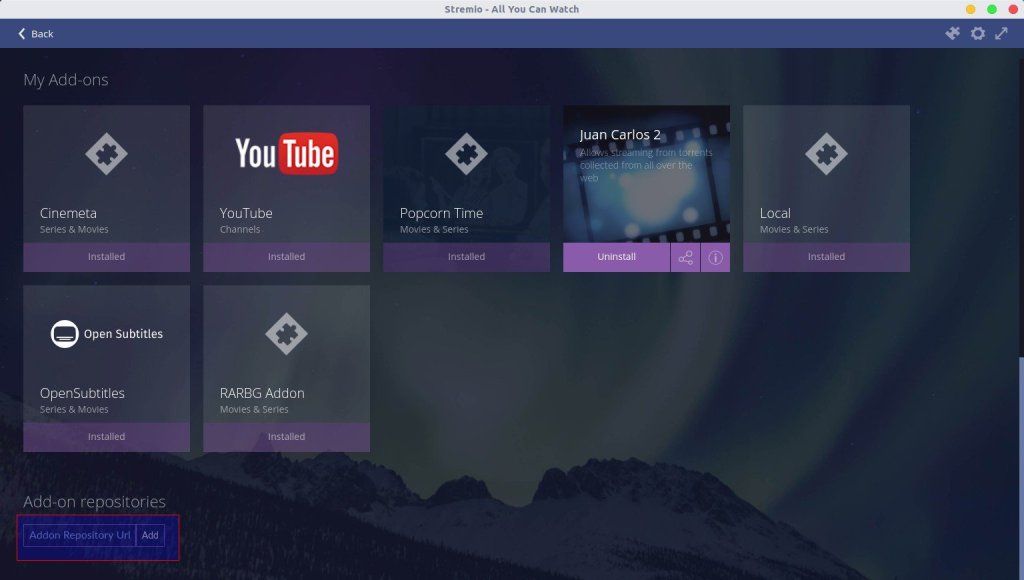This screenshot has width=1024, height=580.
Task: Uninstall the Juan Carlos 2 add-on
Action: pyautogui.click(x=617, y=257)
